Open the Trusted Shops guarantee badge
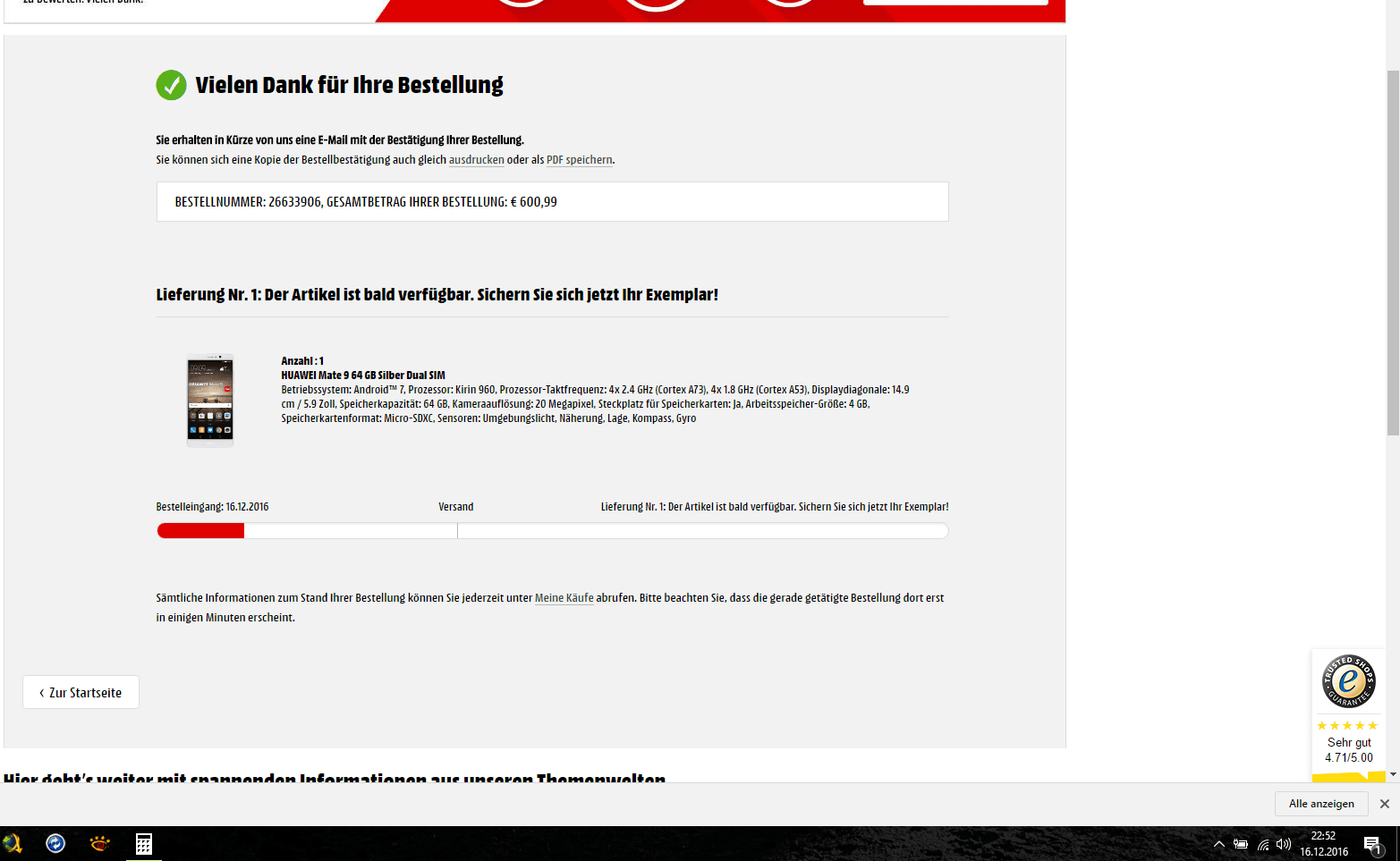This screenshot has height=861, width=1400. tap(1348, 681)
